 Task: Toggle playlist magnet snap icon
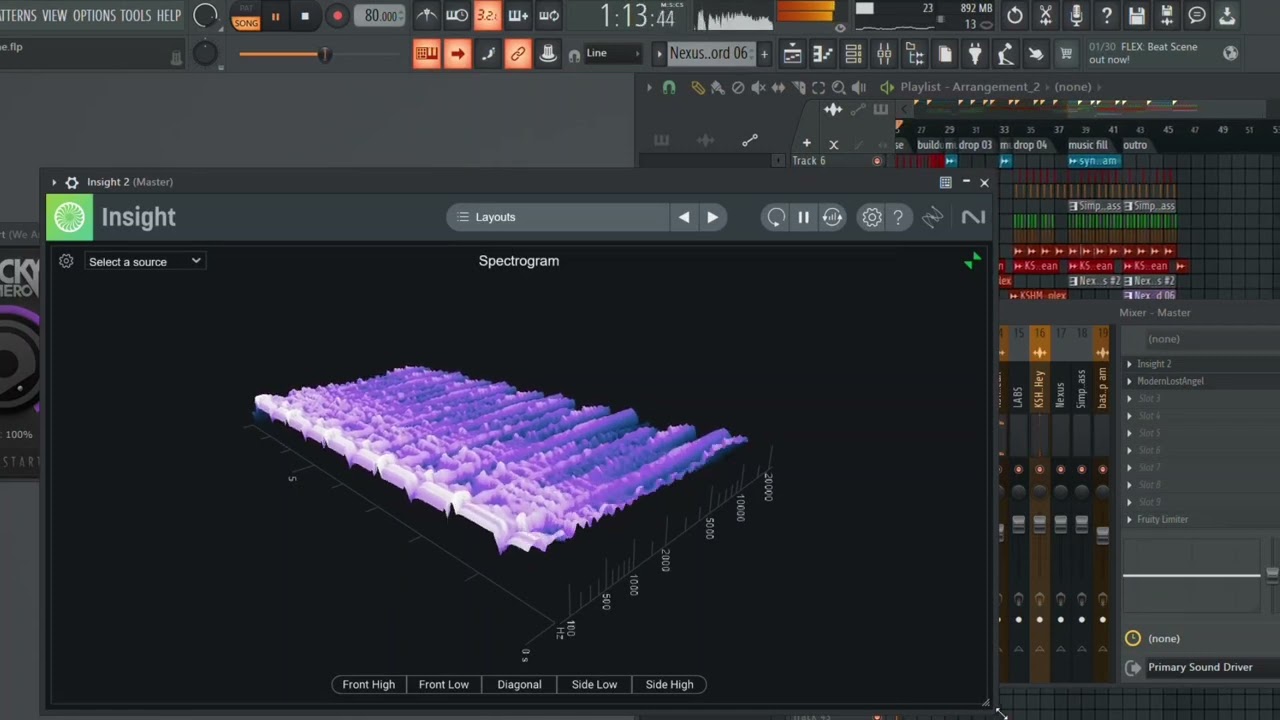pyautogui.click(x=669, y=87)
